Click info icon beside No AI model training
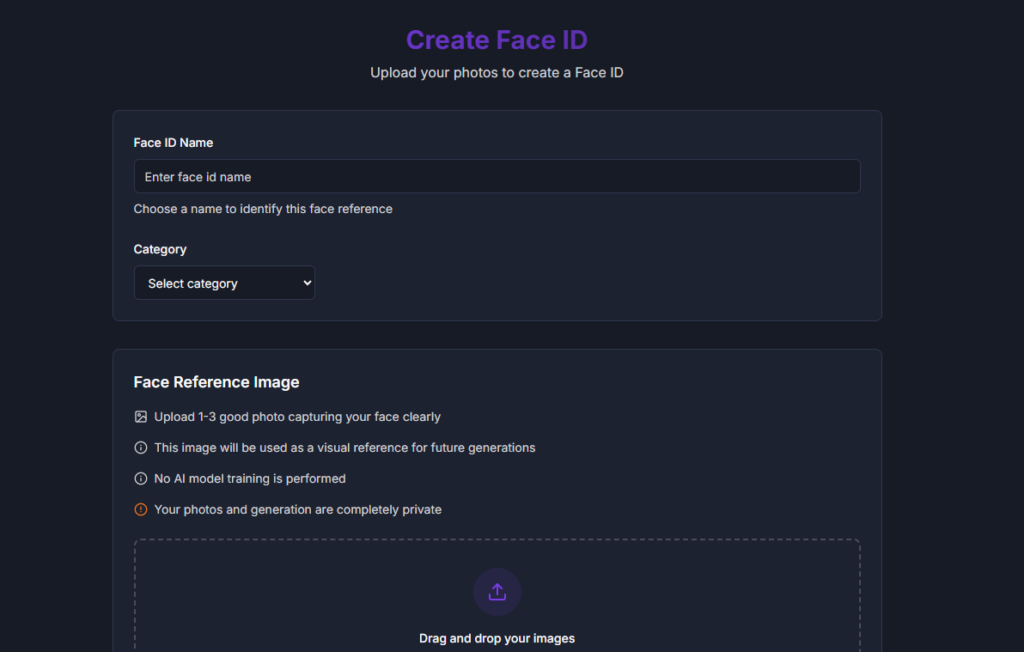The image size is (1024, 652). pos(140,478)
